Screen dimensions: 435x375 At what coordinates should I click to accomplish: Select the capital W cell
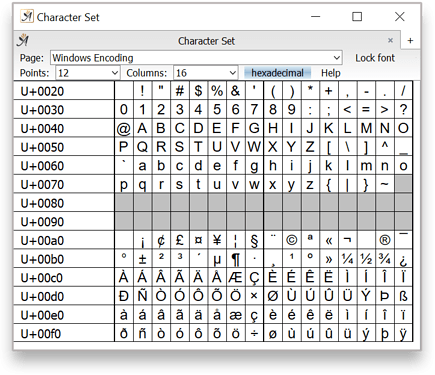pos(254,147)
